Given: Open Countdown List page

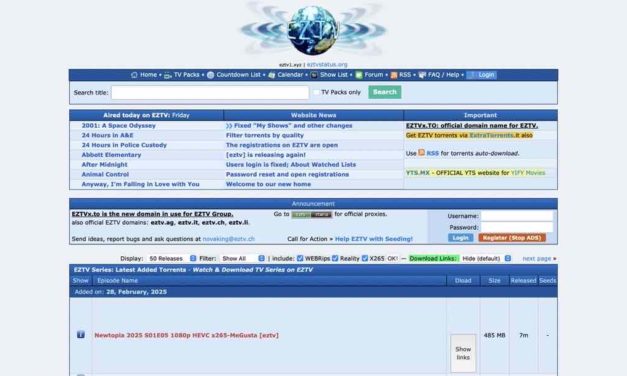Looking at the screenshot, I should (x=238, y=75).
